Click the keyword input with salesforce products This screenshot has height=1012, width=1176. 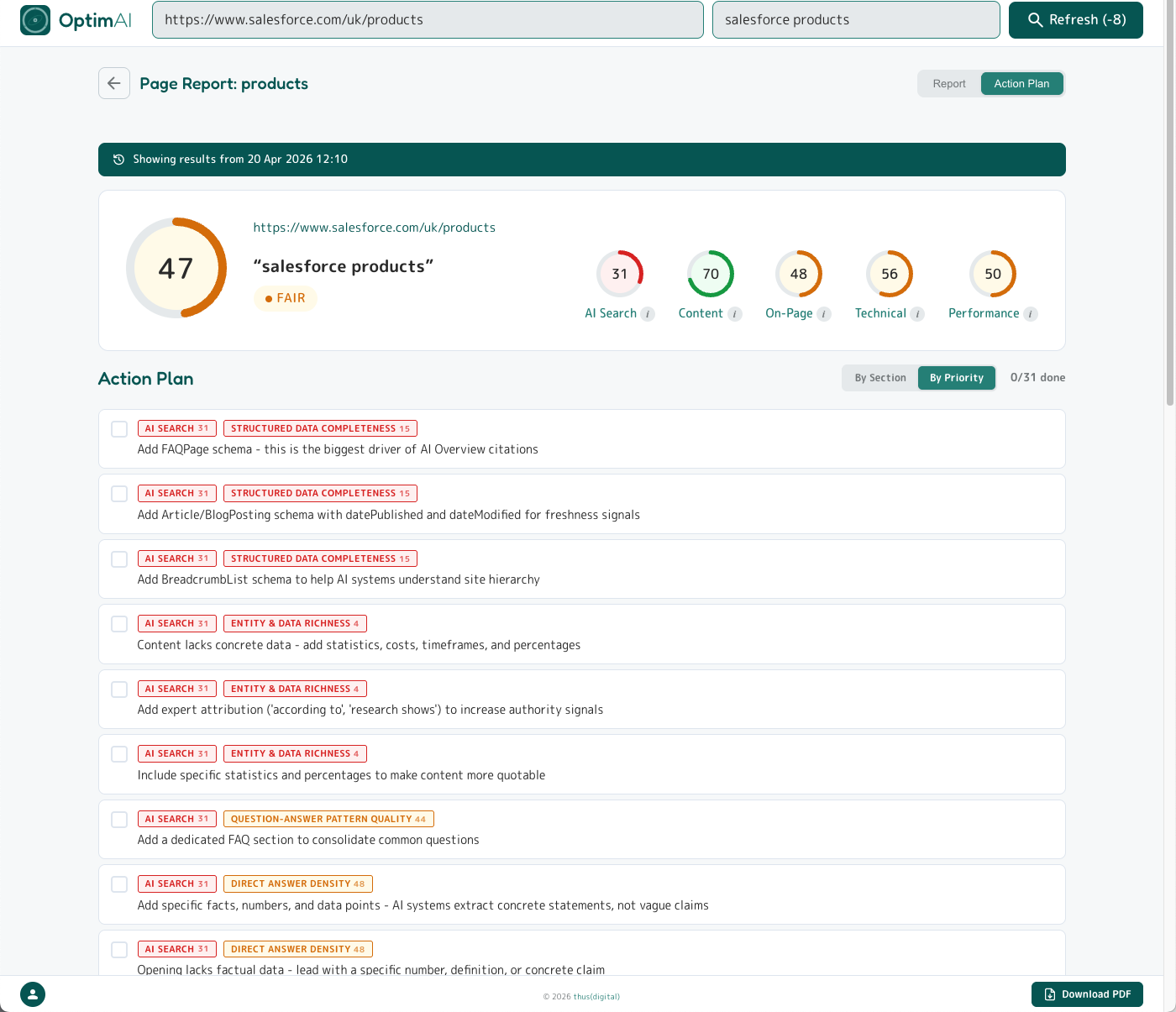click(x=856, y=20)
